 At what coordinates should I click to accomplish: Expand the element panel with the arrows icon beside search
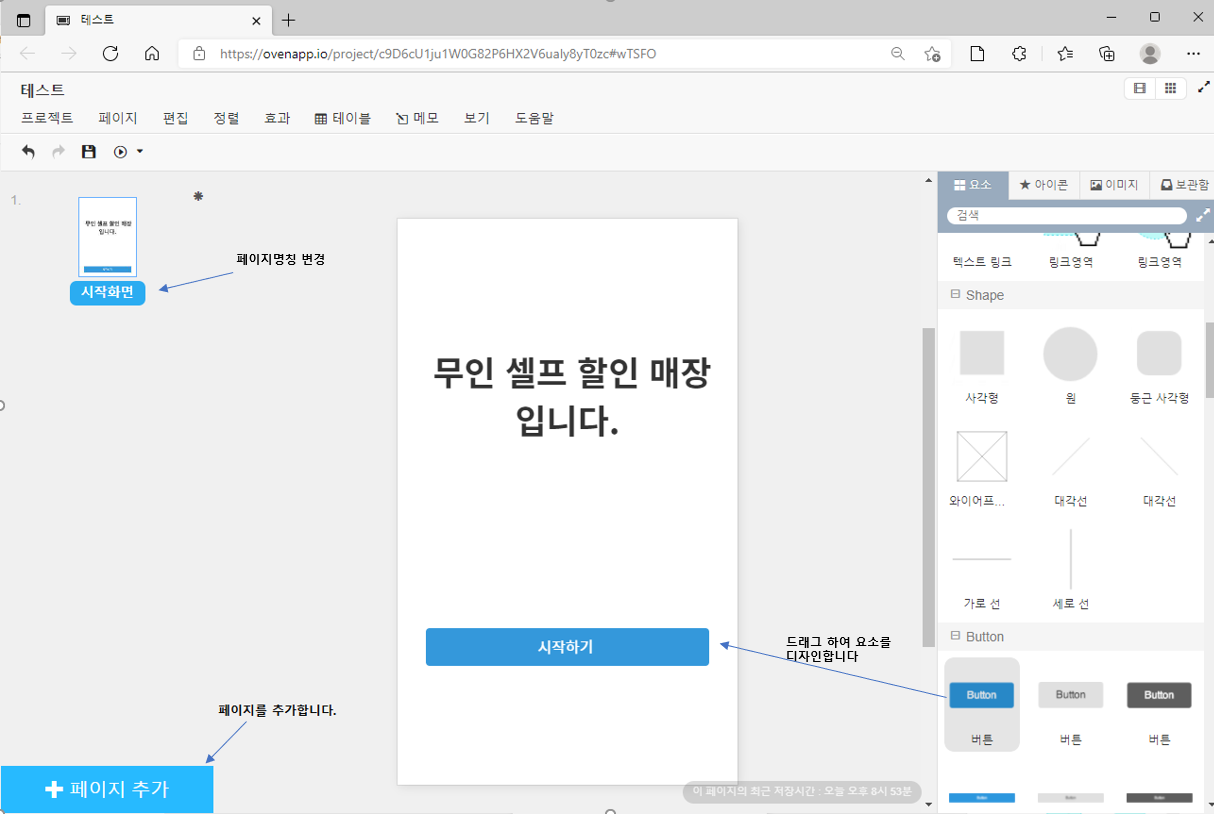coord(1203,215)
